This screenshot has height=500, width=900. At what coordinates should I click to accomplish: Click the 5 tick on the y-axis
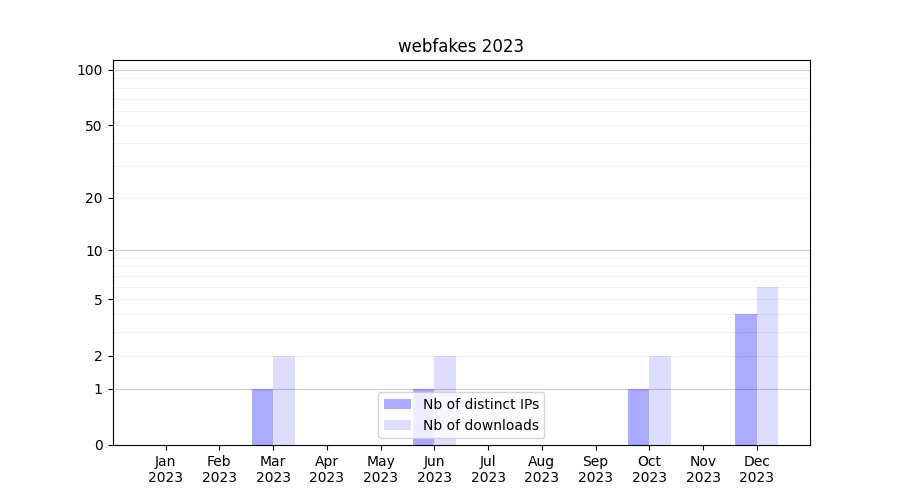coord(98,300)
